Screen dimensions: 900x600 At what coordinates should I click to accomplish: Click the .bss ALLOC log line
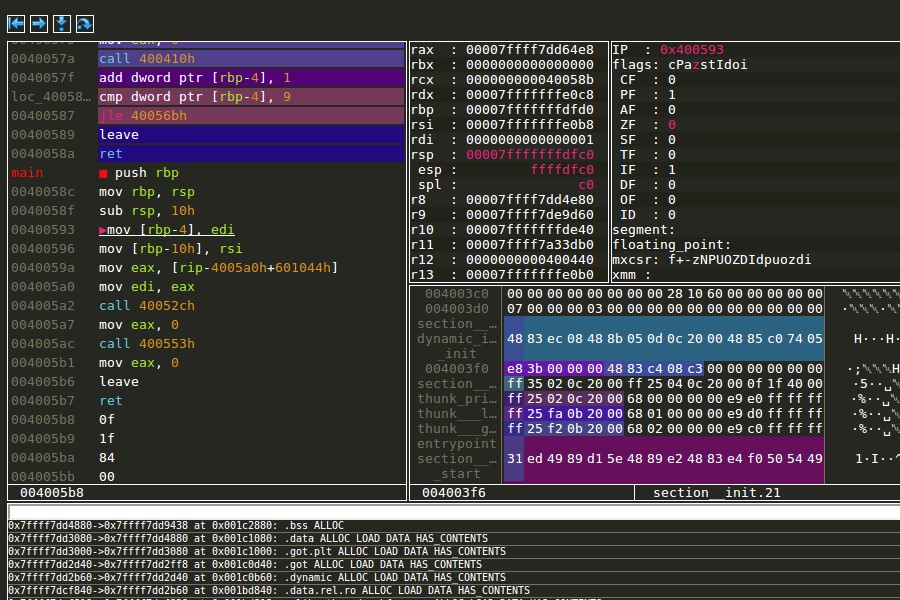coord(176,525)
